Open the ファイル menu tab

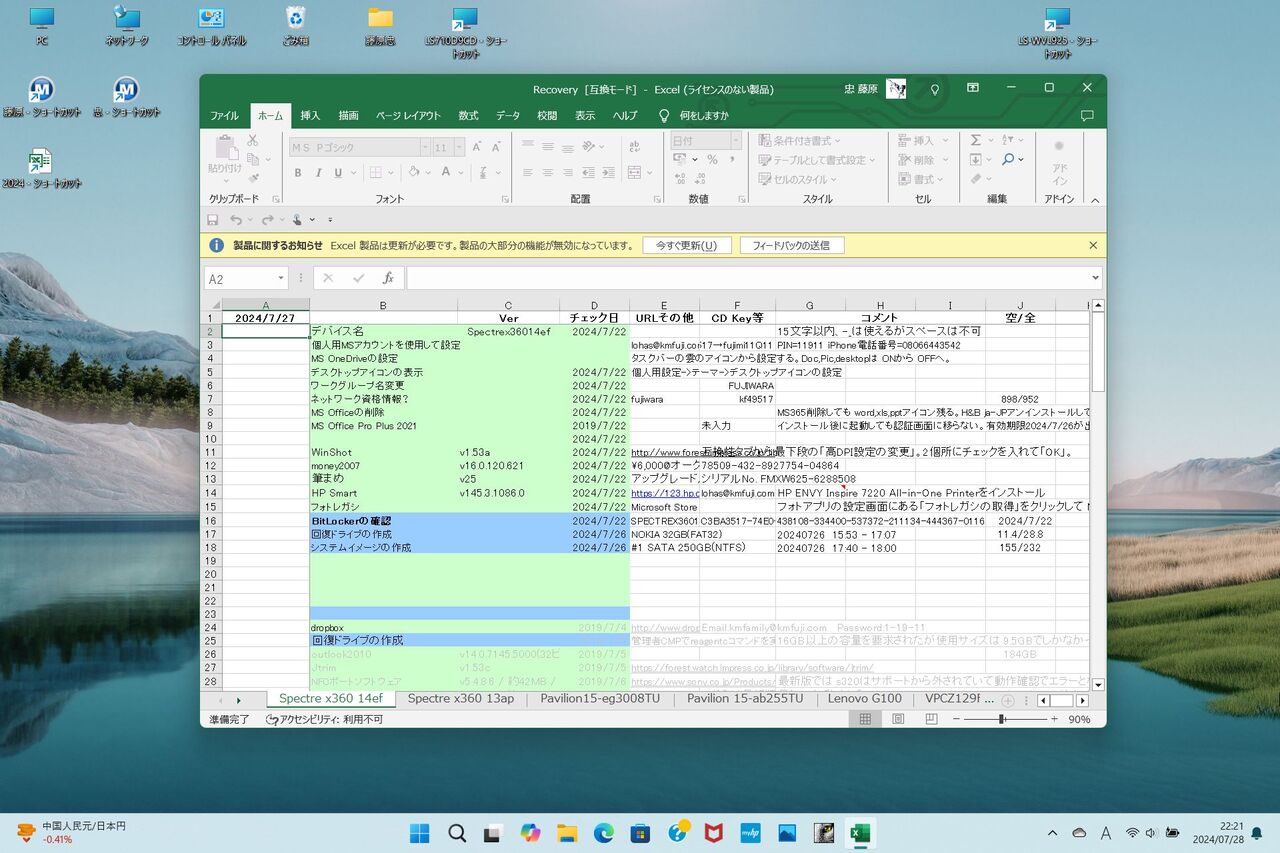225,116
